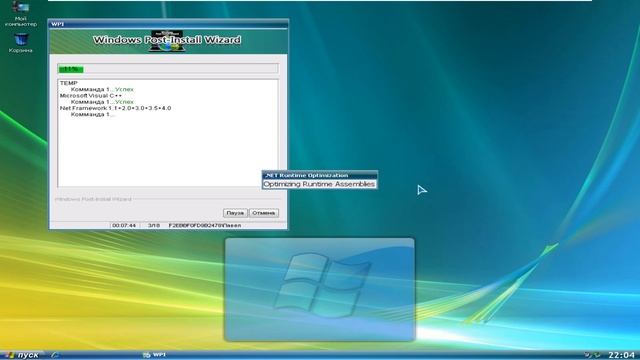The height and width of the screenshot is (360, 640).
Task: Click the Комманда 1 line under Net Framework
Action: point(93,114)
